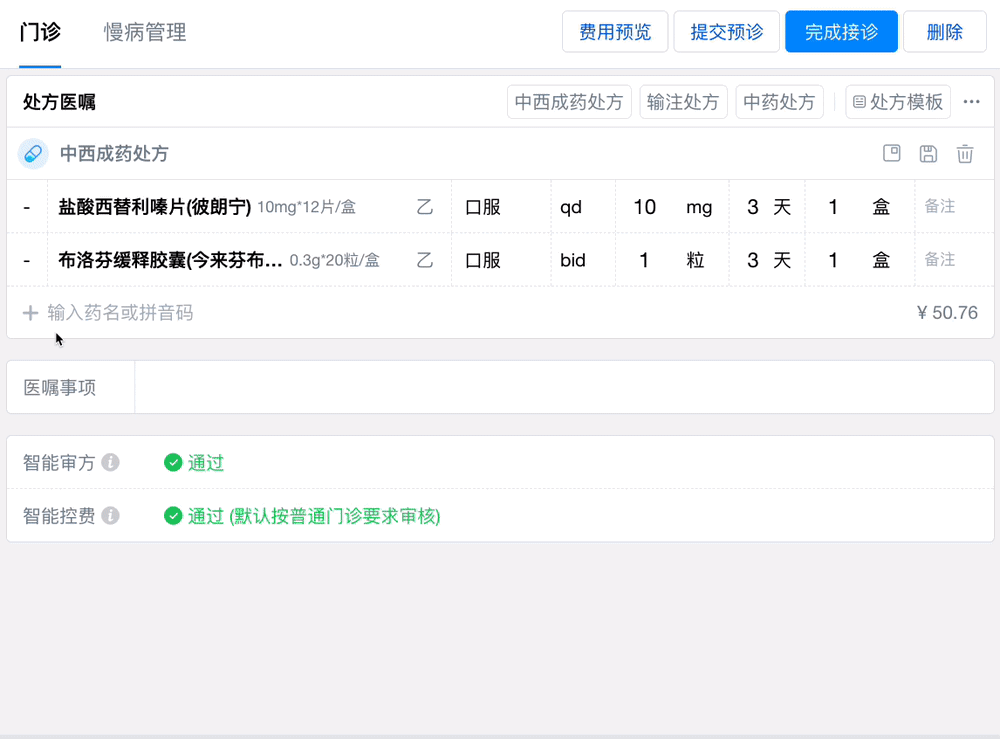Image resolution: width=1000 pixels, height=739 pixels.
Task: Open the three-dot more options menu
Action: click(x=971, y=102)
